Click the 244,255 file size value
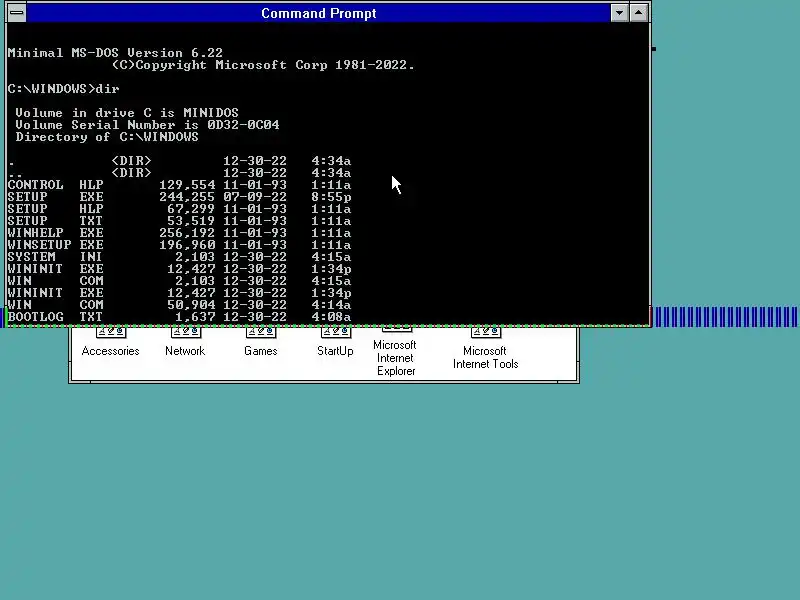This screenshot has width=800, height=600. click(187, 197)
